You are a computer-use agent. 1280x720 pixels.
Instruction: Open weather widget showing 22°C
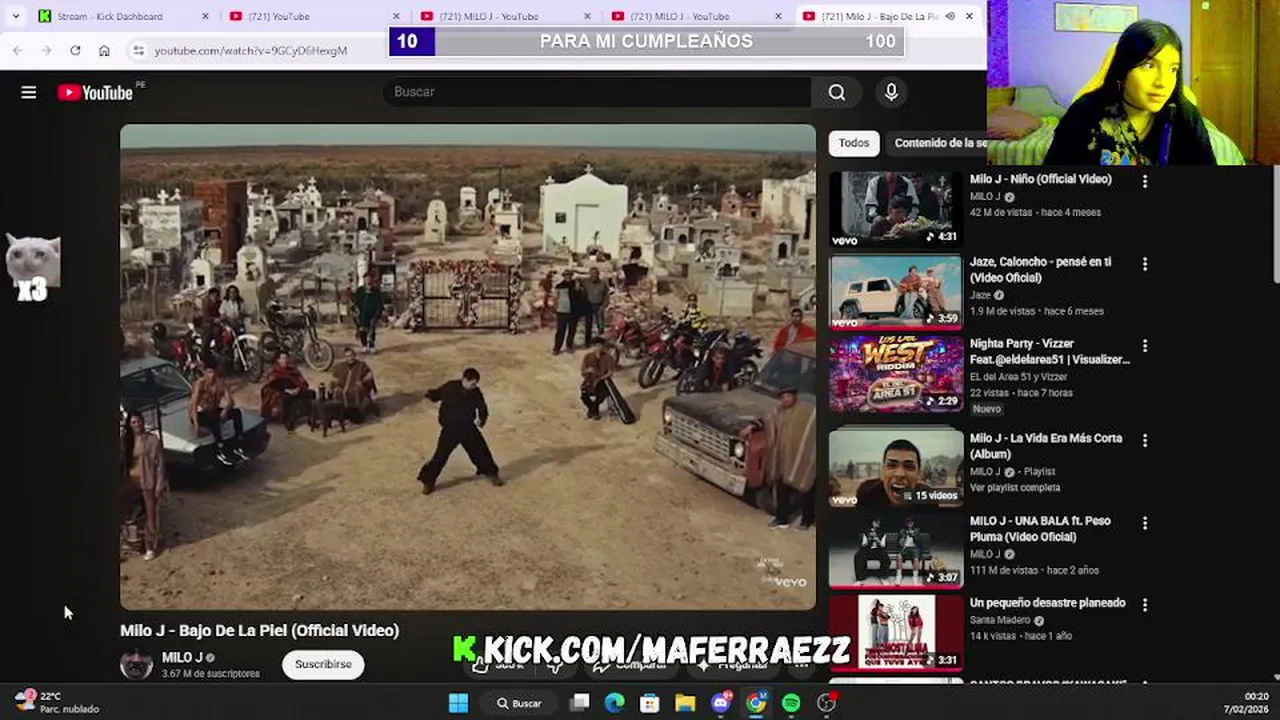point(55,702)
